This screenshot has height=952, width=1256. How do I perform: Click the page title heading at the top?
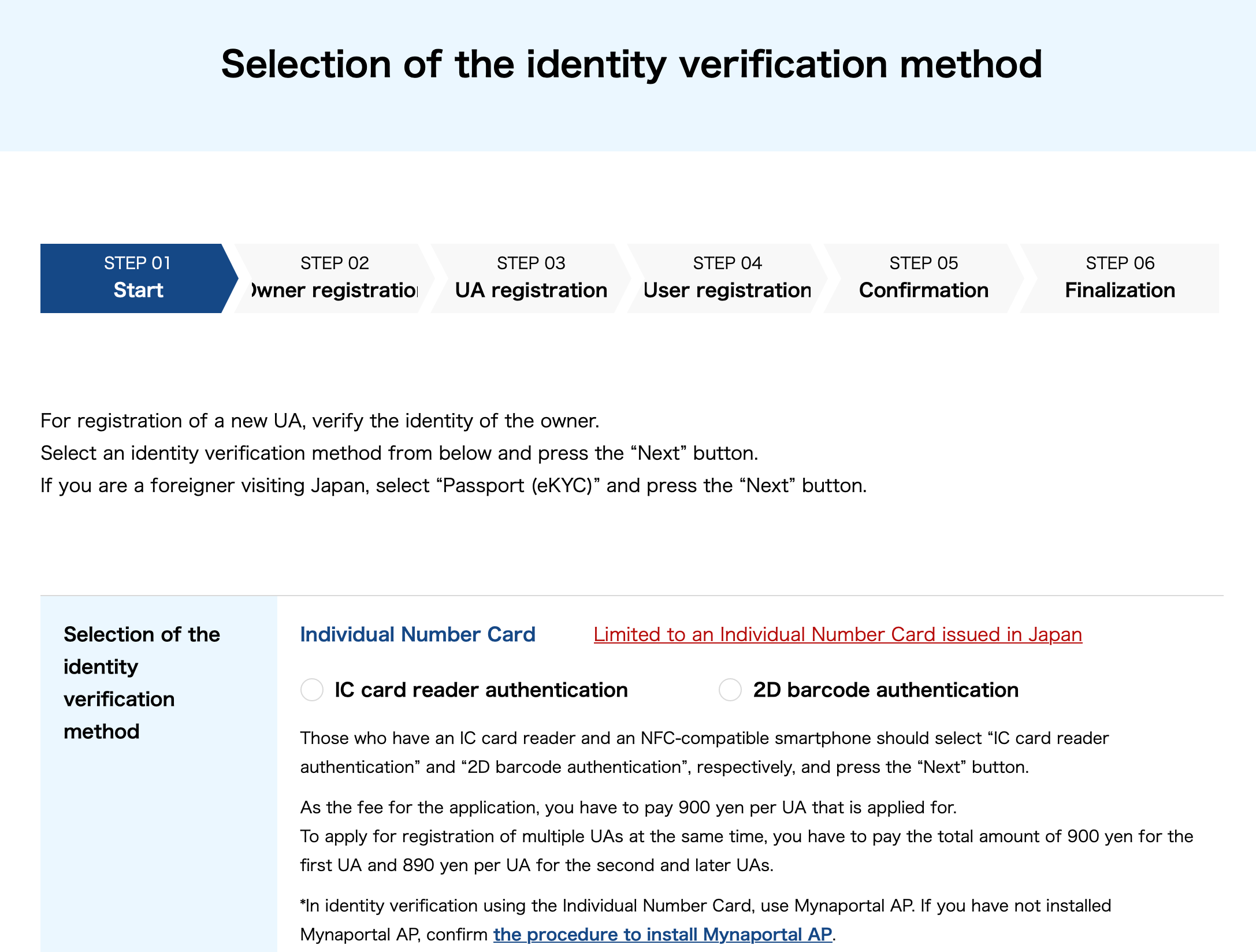[x=631, y=64]
